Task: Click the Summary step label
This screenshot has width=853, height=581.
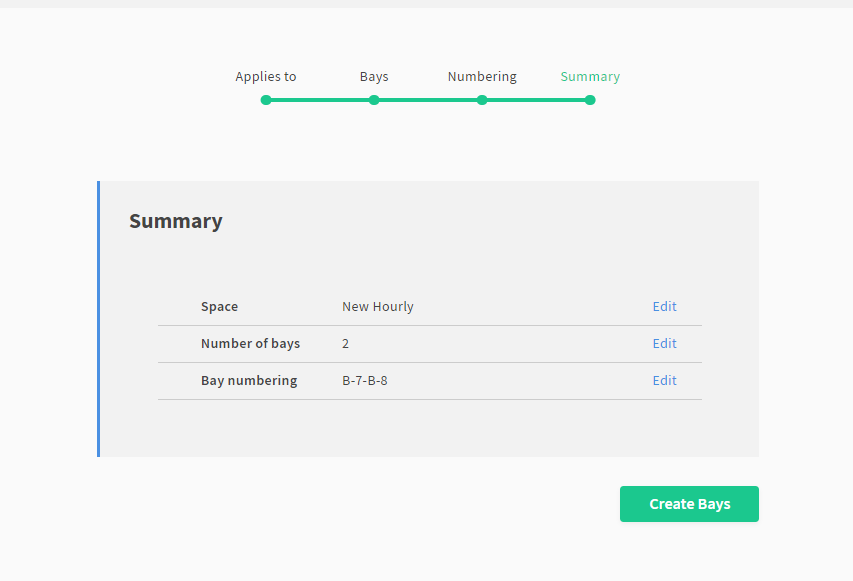Action: [590, 77]
